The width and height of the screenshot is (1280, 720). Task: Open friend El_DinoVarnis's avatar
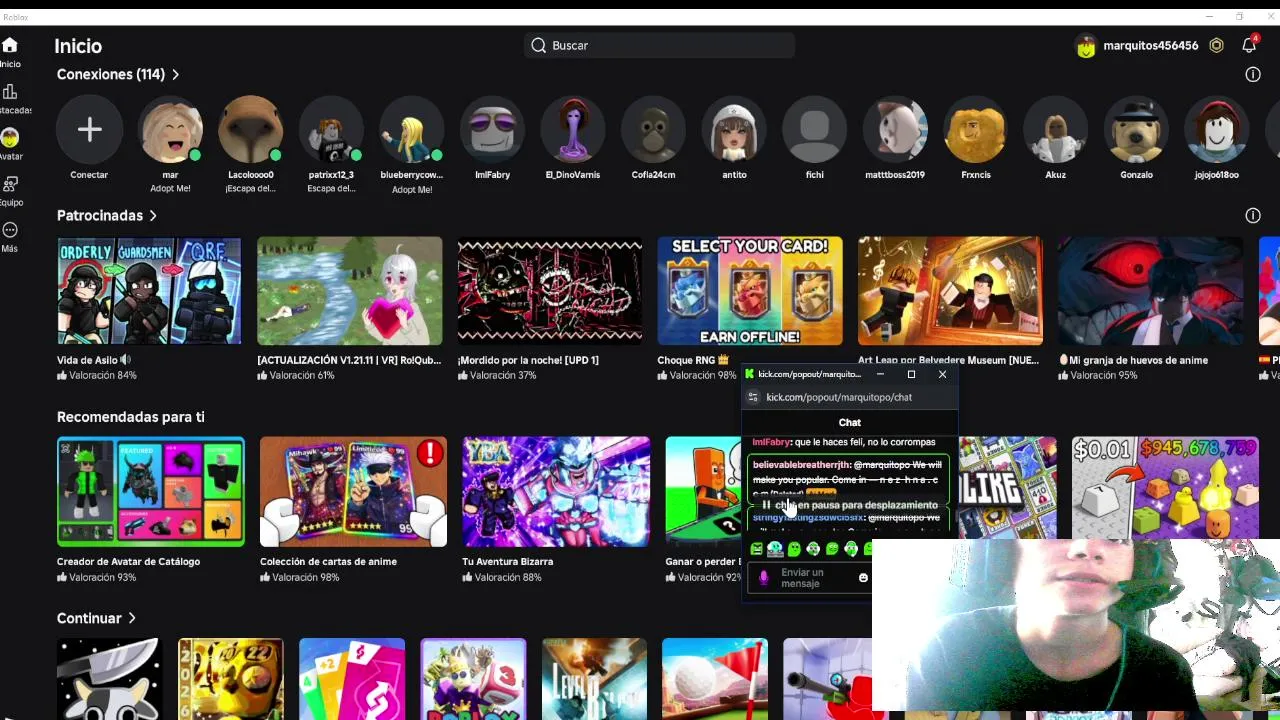(x=573, y=129)
